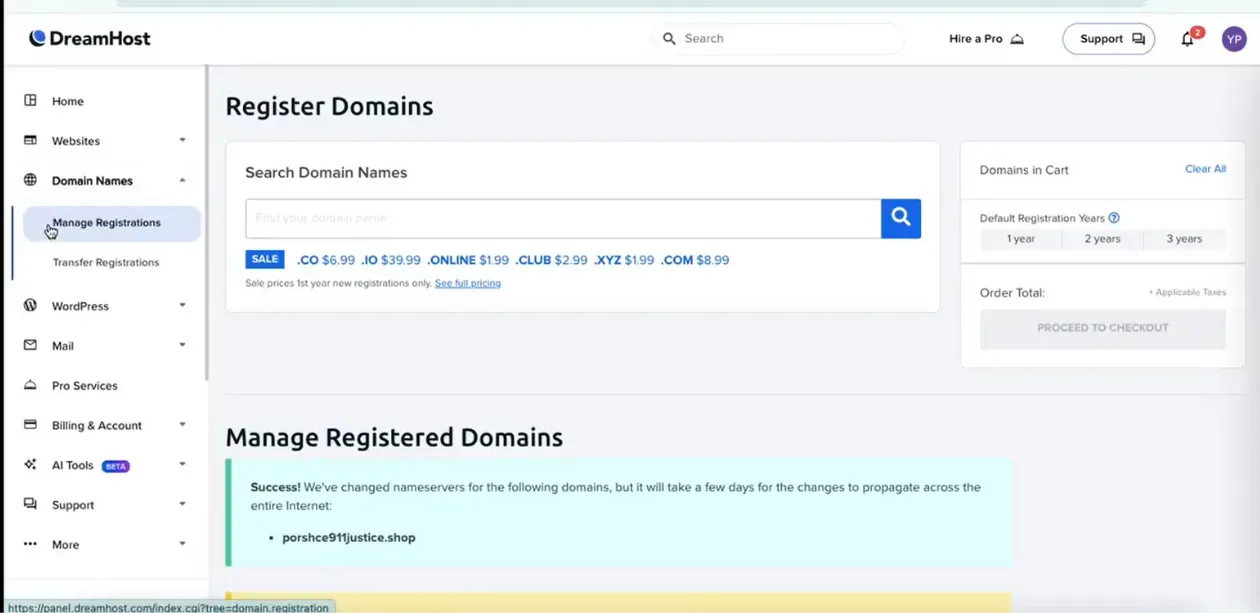1260x613 pixels.
Task: Open Manage Registrations submenu item
Action: click(x=111, y=223)
